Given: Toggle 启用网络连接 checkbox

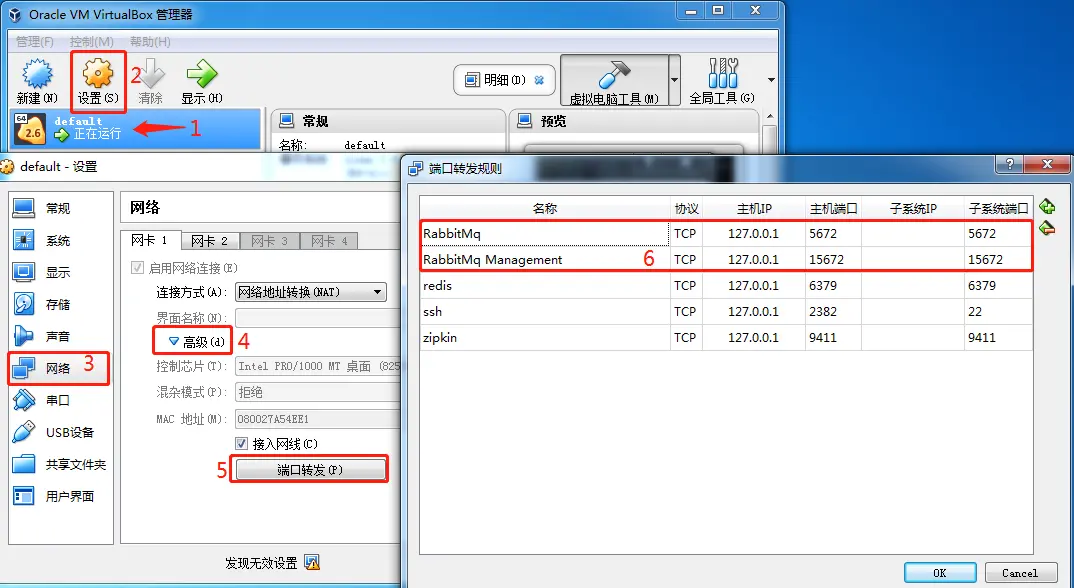Looking at the screenshot, I should pyautogui.click(x=138, y=268).
